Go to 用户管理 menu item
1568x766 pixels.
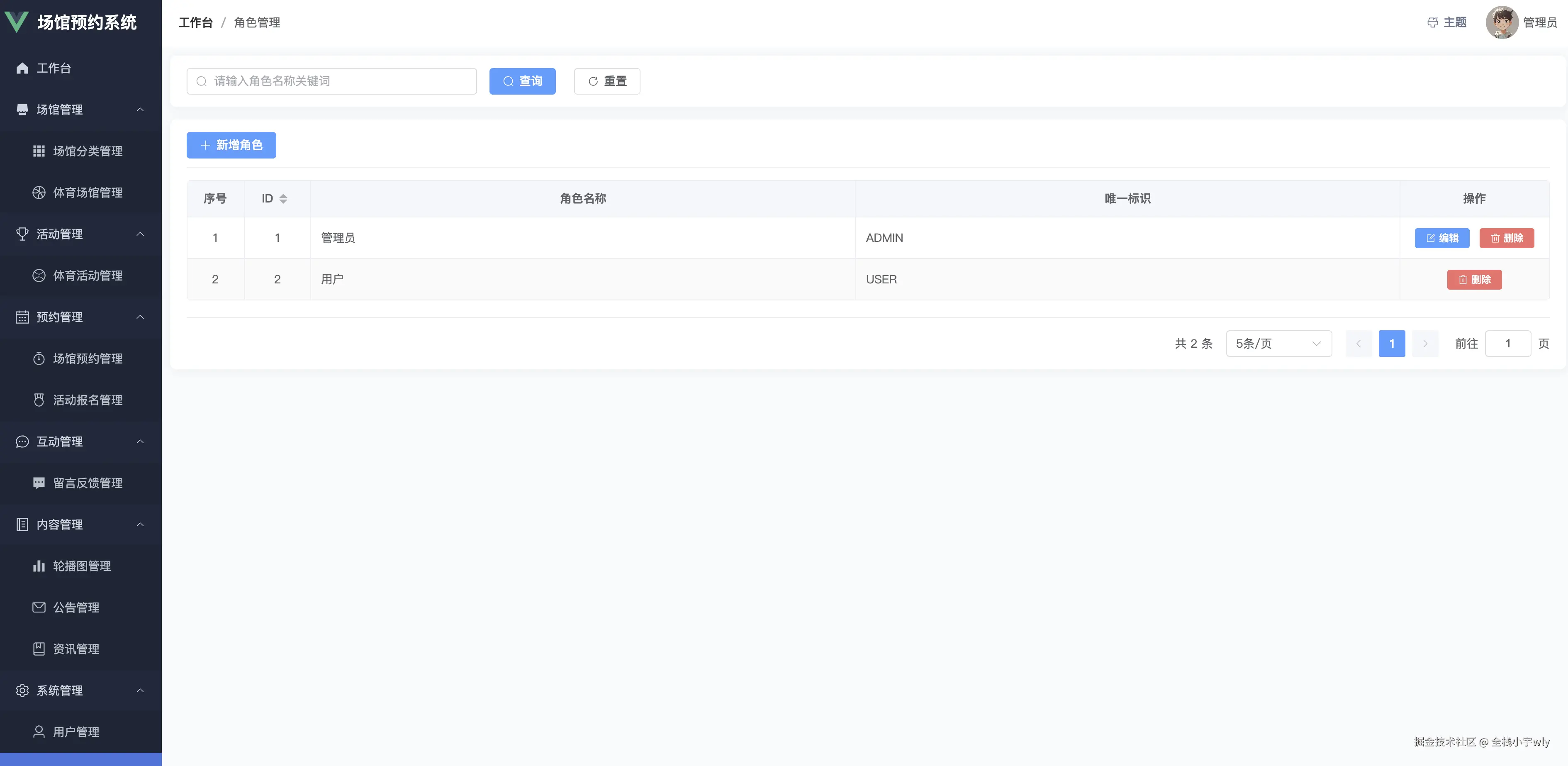point(76,731)
